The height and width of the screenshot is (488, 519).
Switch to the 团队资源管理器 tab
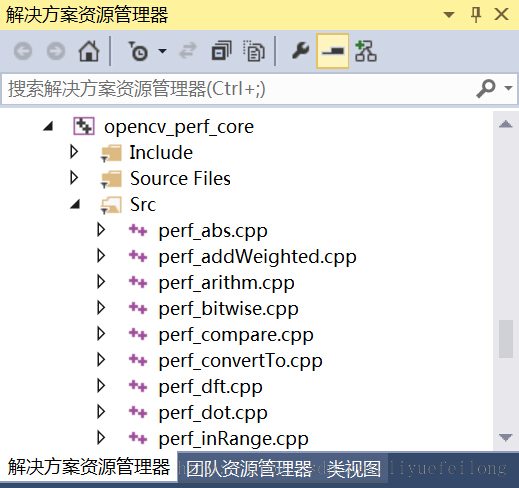[249, 468]
